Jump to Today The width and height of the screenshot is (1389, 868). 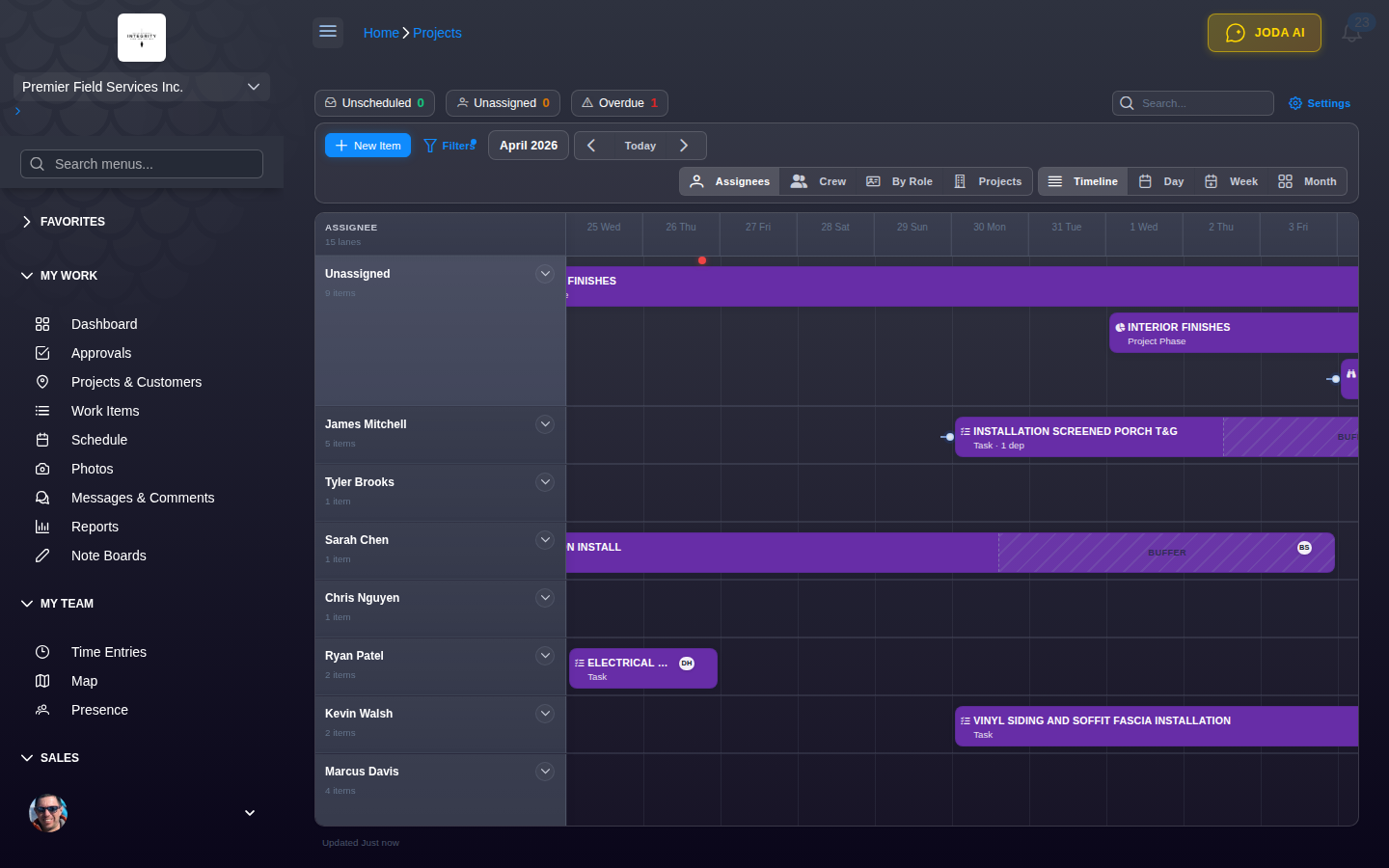640,146
